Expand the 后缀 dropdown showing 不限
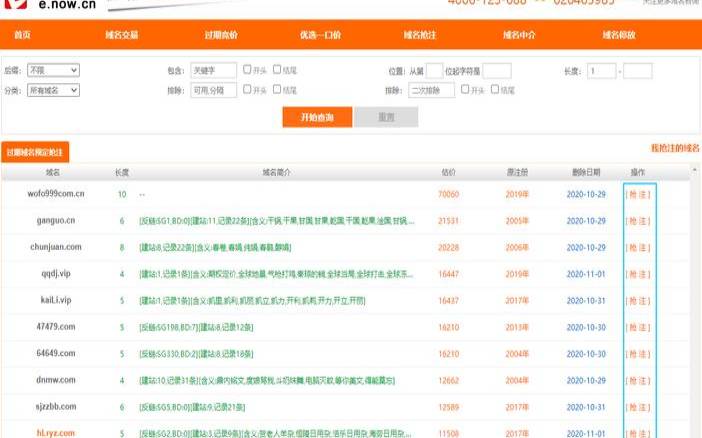702x438 pixels. coord(53,70)
